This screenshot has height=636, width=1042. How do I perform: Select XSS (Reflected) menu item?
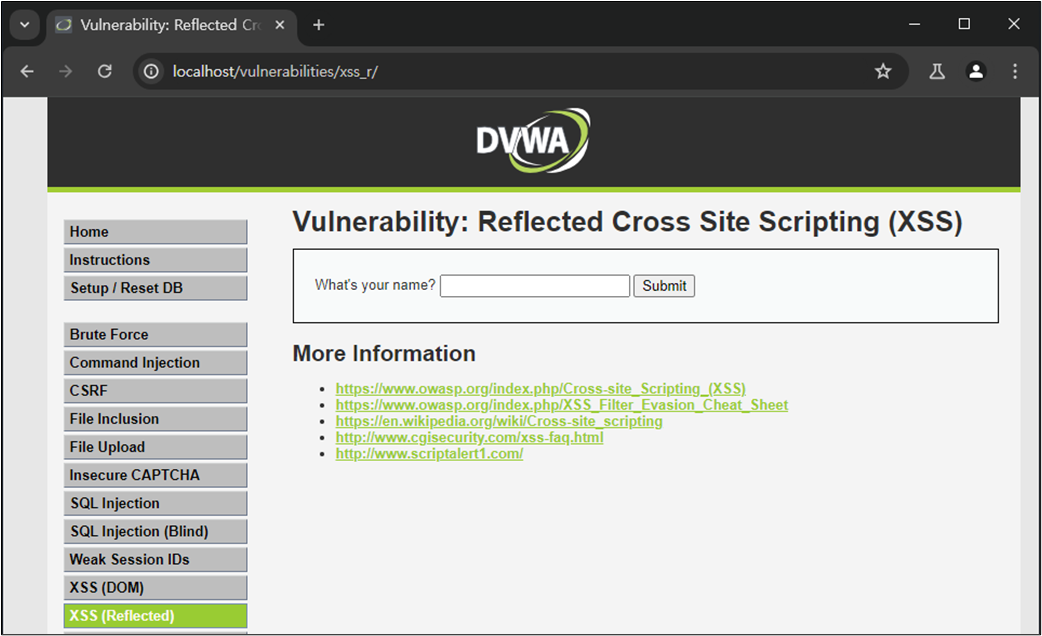click(x=156, y=615)
